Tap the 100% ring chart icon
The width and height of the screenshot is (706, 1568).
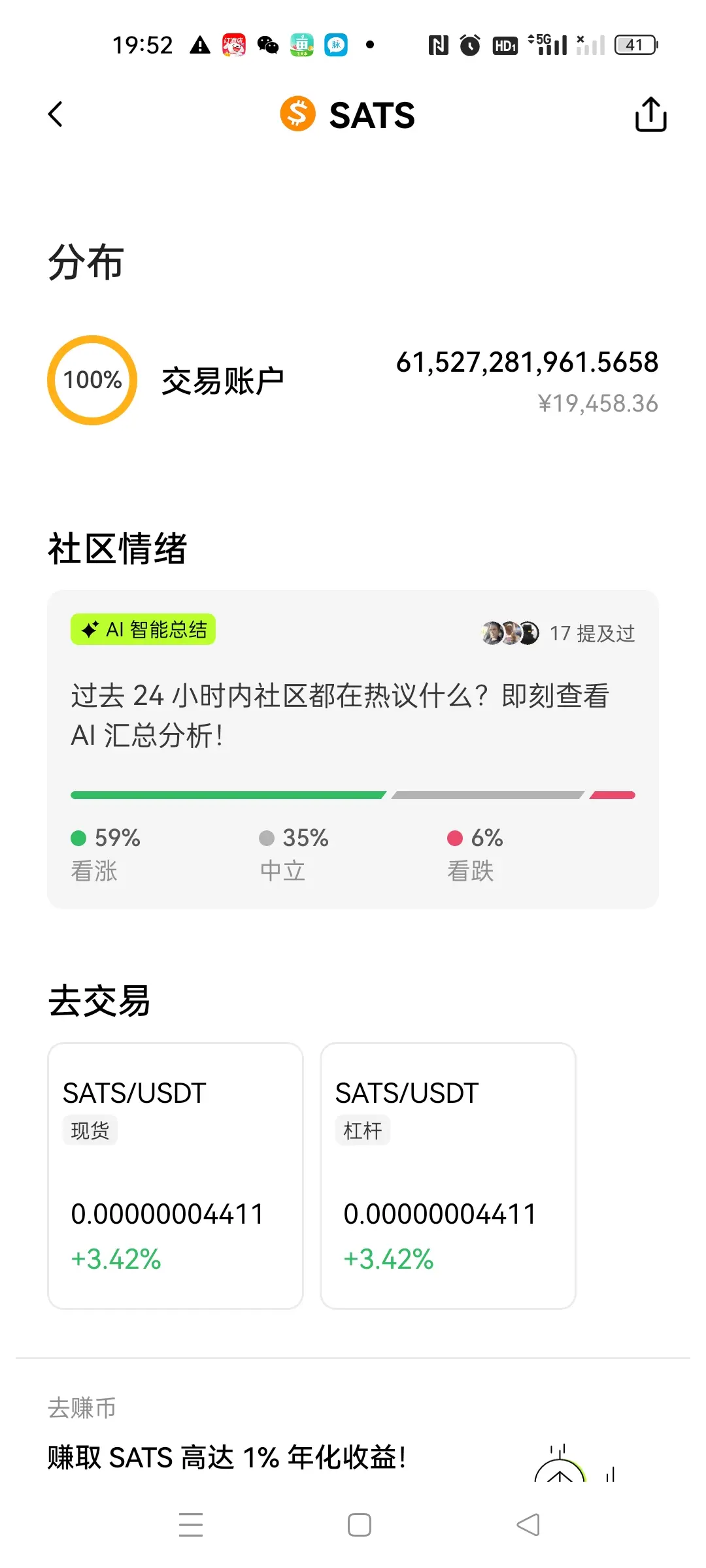pos(92,380)
